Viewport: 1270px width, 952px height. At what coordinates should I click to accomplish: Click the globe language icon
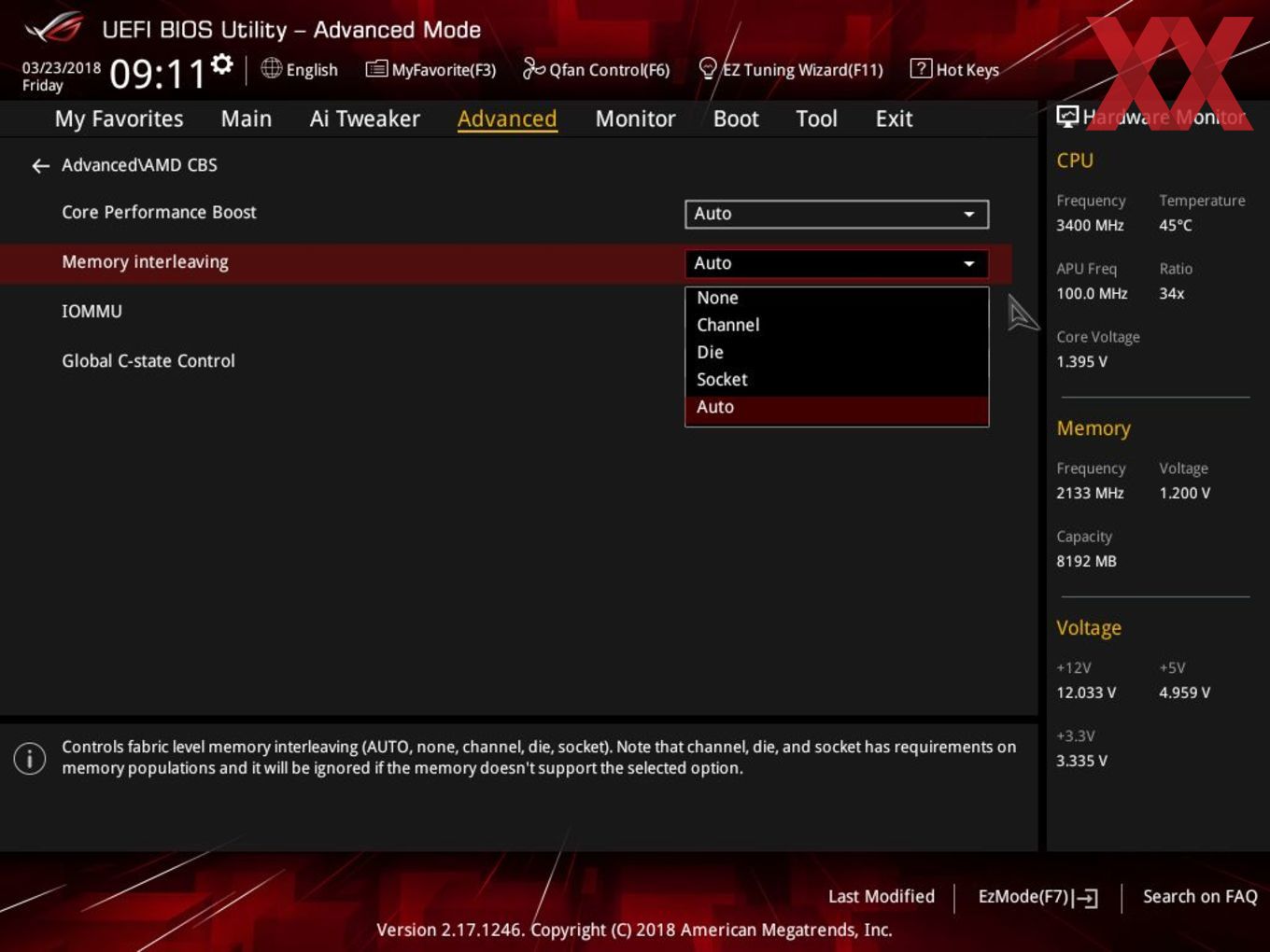point(271,68)
